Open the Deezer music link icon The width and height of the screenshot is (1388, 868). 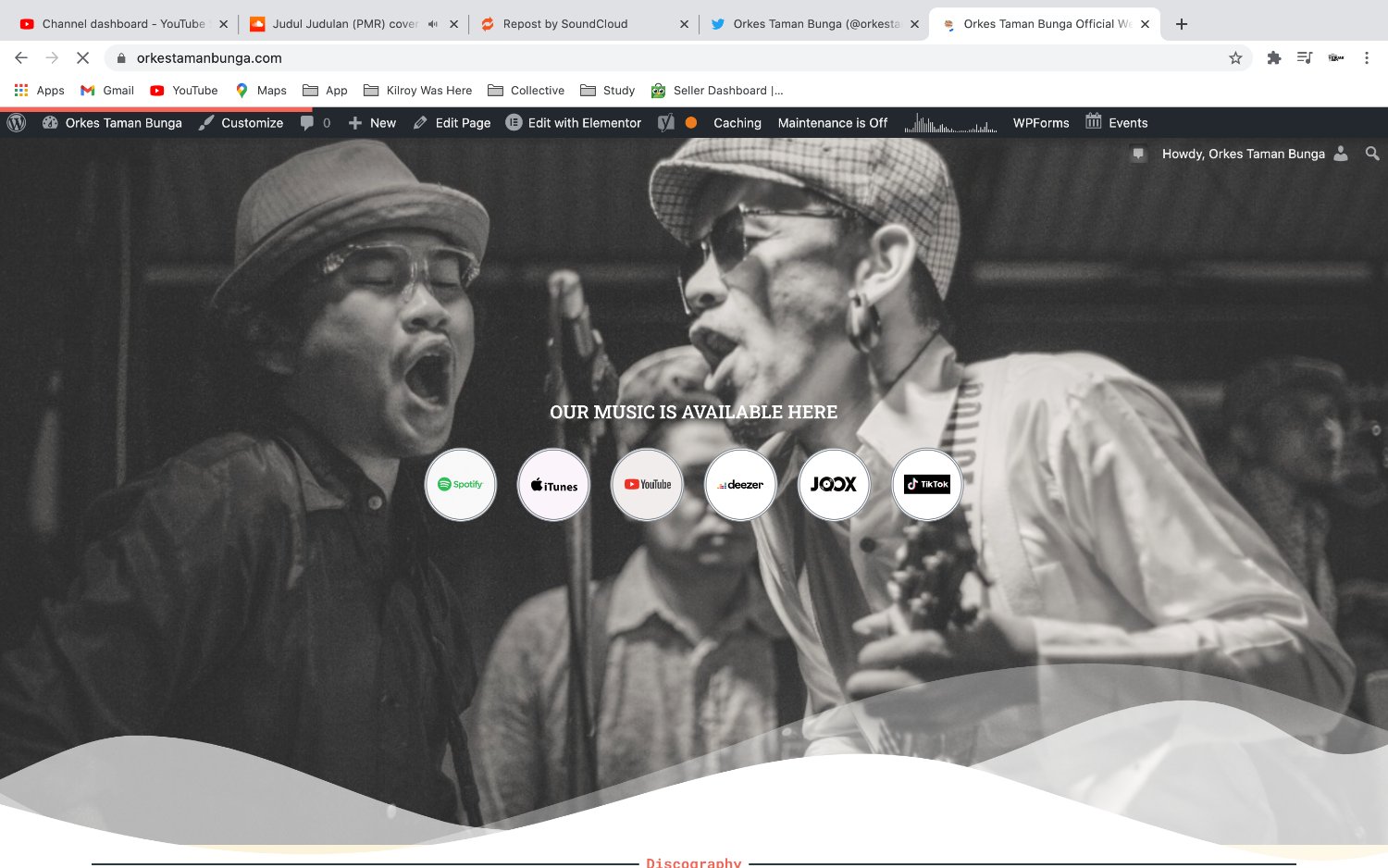(740, 484)
